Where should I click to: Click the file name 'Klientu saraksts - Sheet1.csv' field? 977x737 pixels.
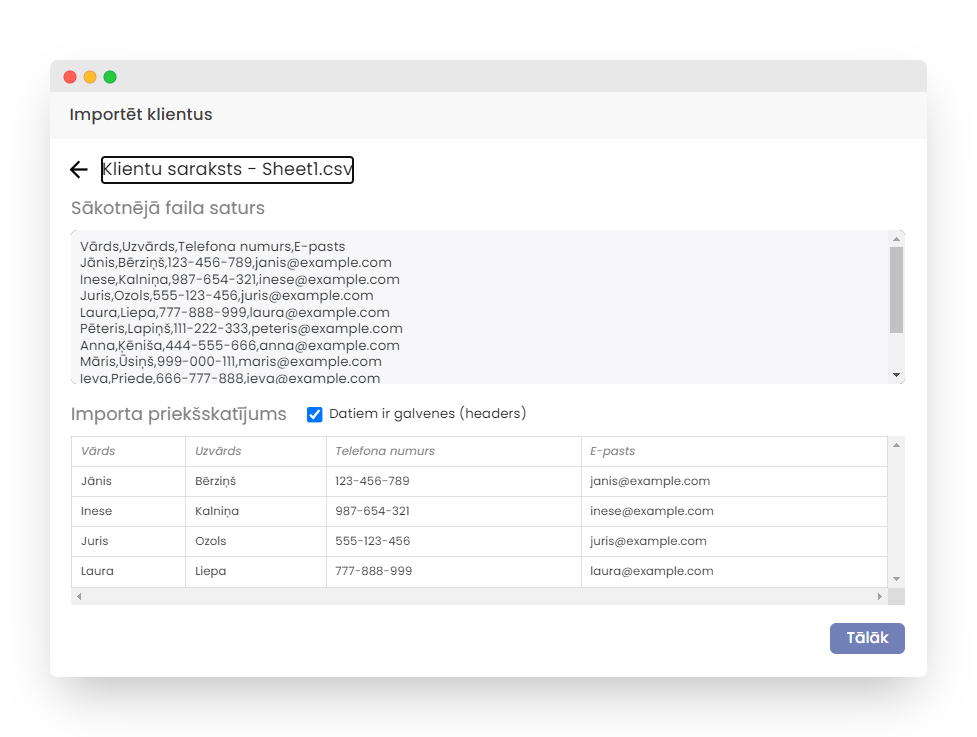click(x=227, y=170)
